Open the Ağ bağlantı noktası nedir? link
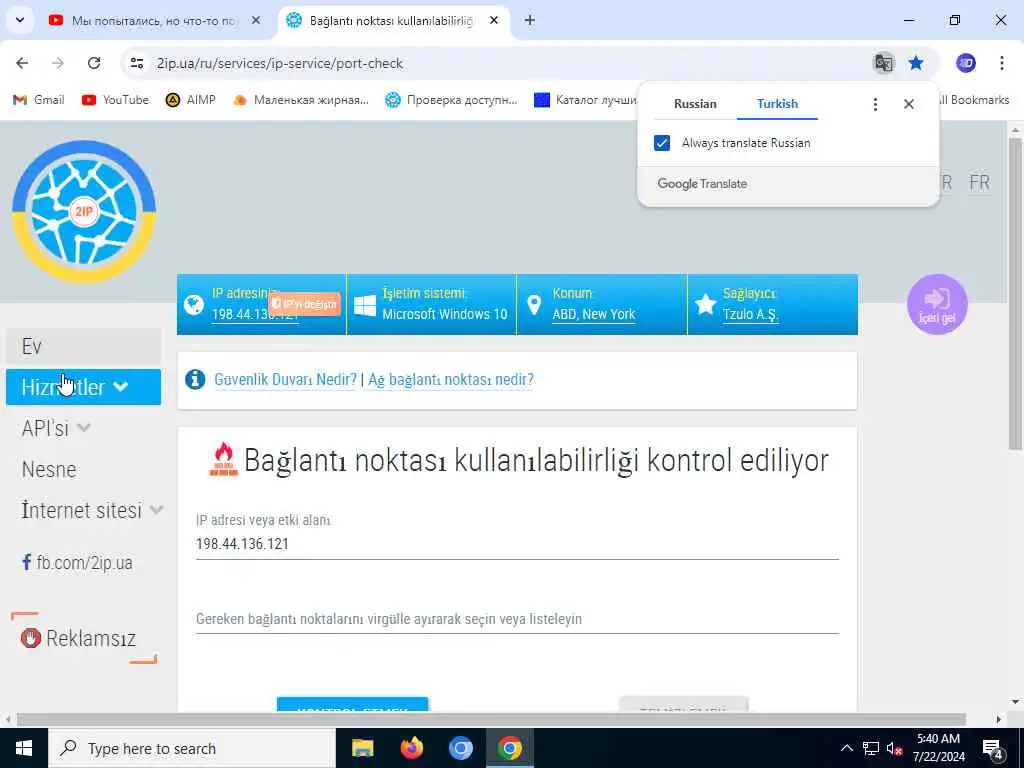Image resolution: width=1024 pixels, height=768 pixels. (x=451, y=379)
